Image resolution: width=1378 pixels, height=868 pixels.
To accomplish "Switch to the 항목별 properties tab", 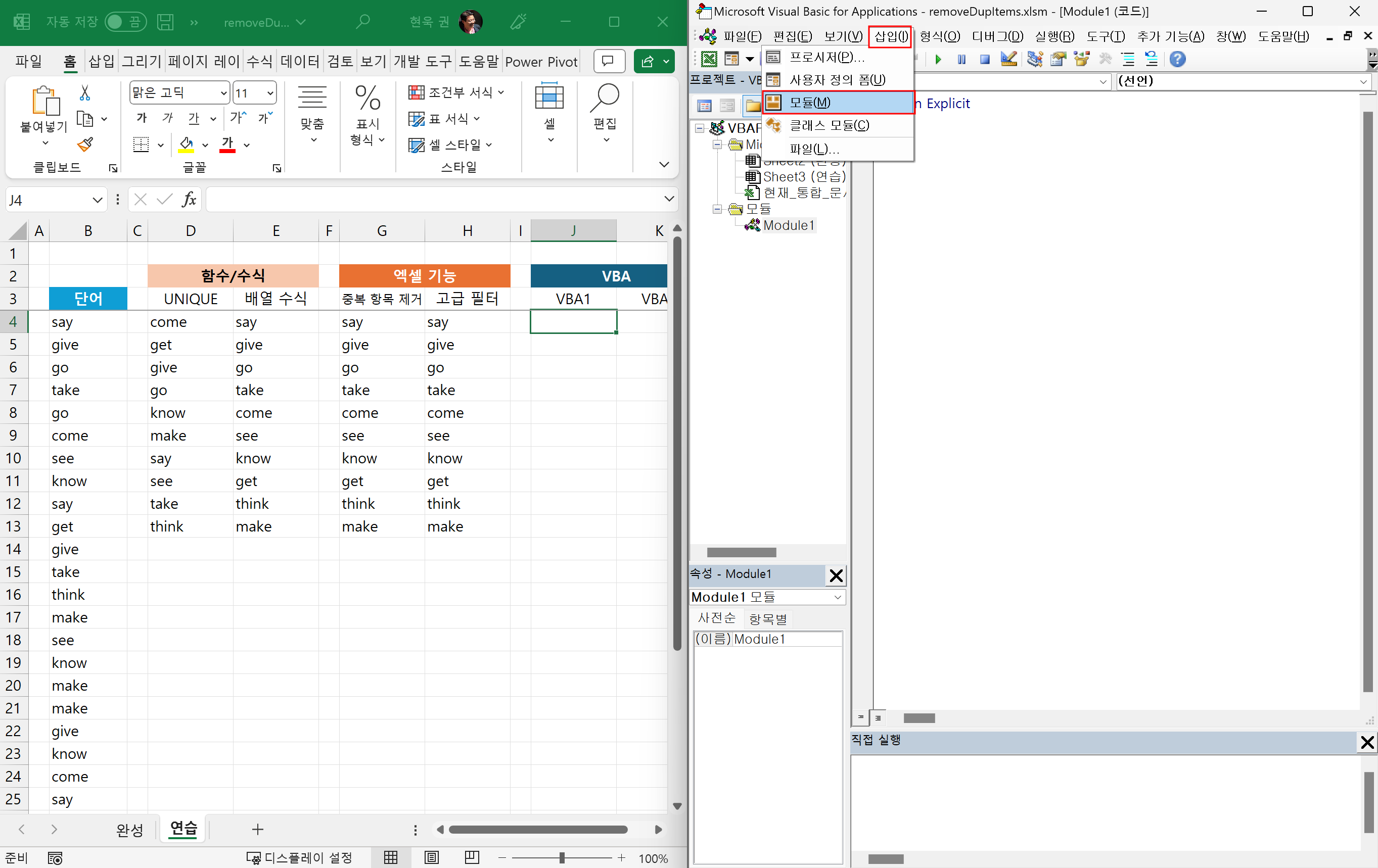I will [767, 619].
